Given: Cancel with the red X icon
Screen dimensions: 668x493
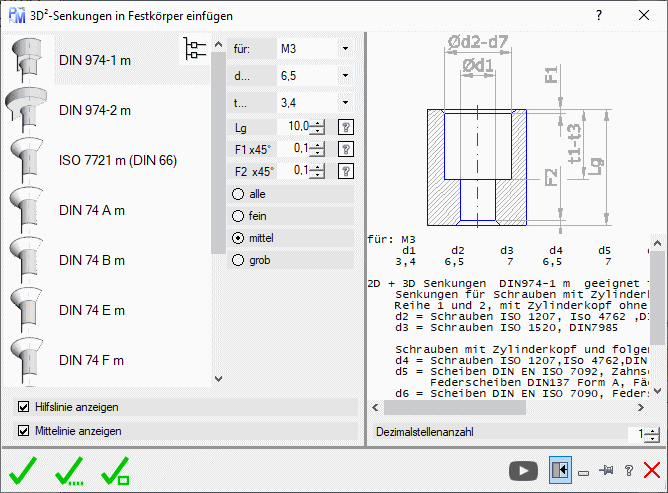Looking at the screenshot, I should [x=652, y=469].
